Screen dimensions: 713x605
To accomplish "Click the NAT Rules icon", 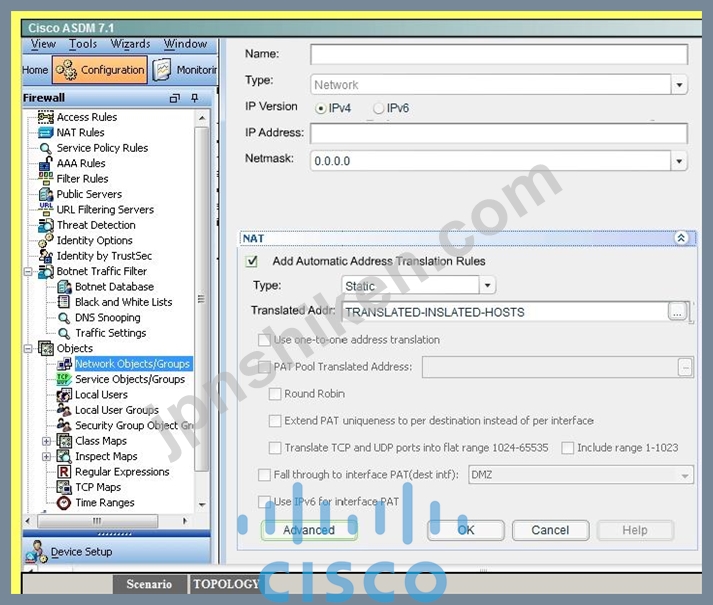I will click(45, 133).
